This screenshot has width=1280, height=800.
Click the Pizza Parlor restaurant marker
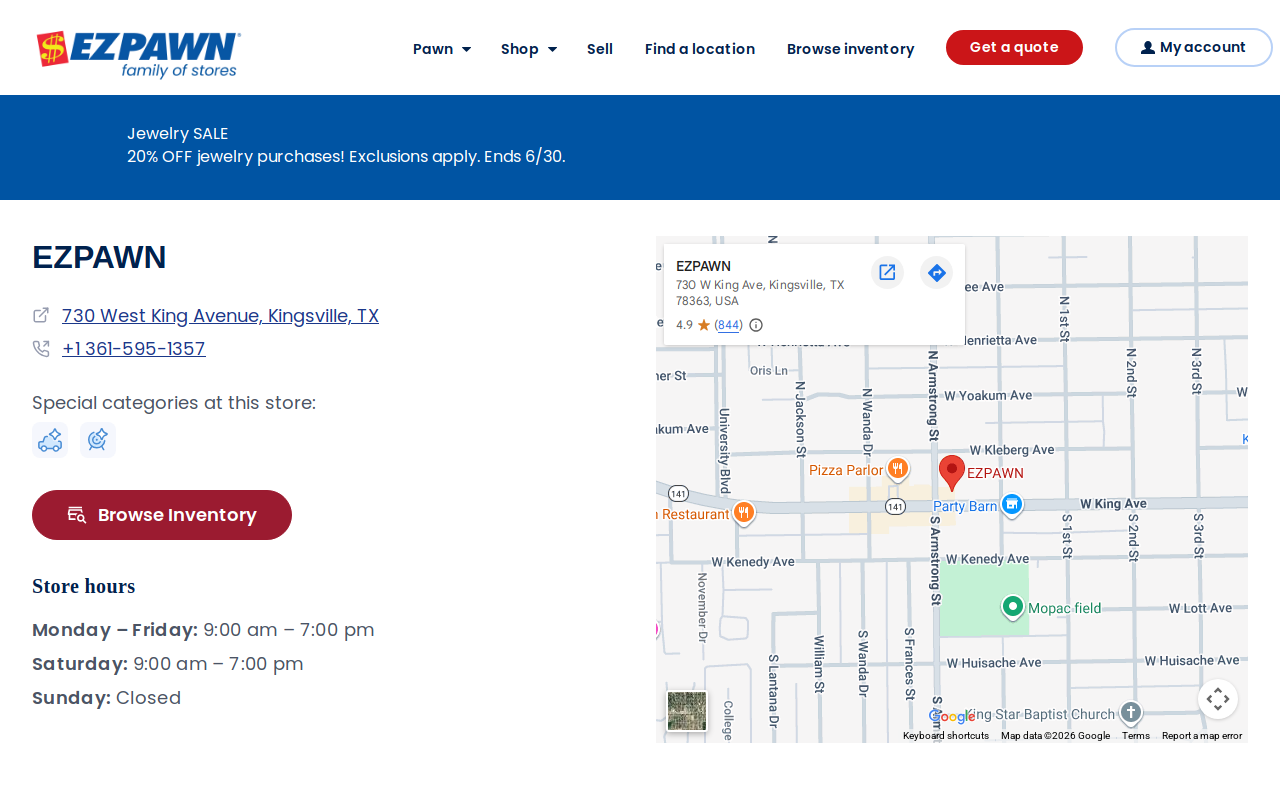898,468
